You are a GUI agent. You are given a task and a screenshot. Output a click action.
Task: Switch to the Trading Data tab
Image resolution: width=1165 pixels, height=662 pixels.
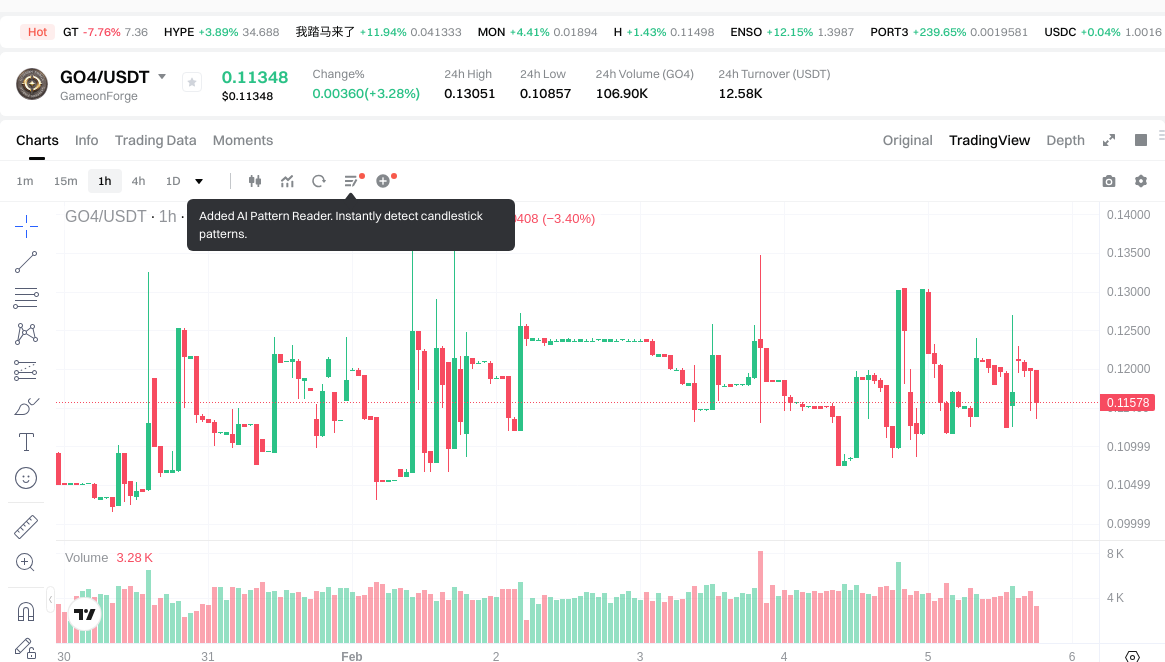(x=155, y=140)
